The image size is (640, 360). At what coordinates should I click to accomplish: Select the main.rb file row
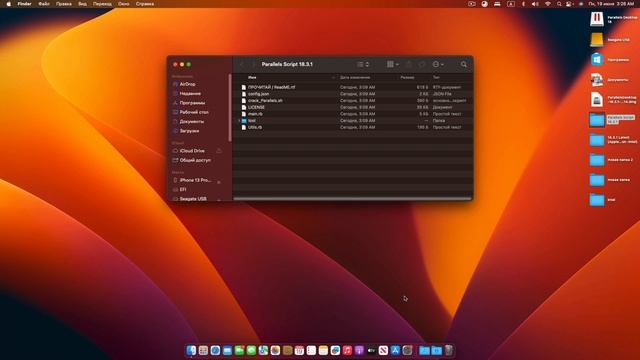tap(353, 114)
